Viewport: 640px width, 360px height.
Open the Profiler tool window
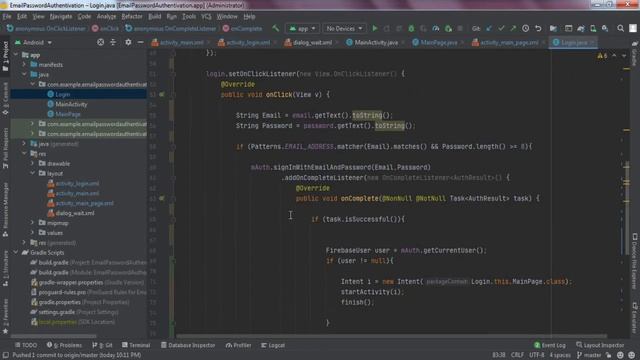point(238,345)
